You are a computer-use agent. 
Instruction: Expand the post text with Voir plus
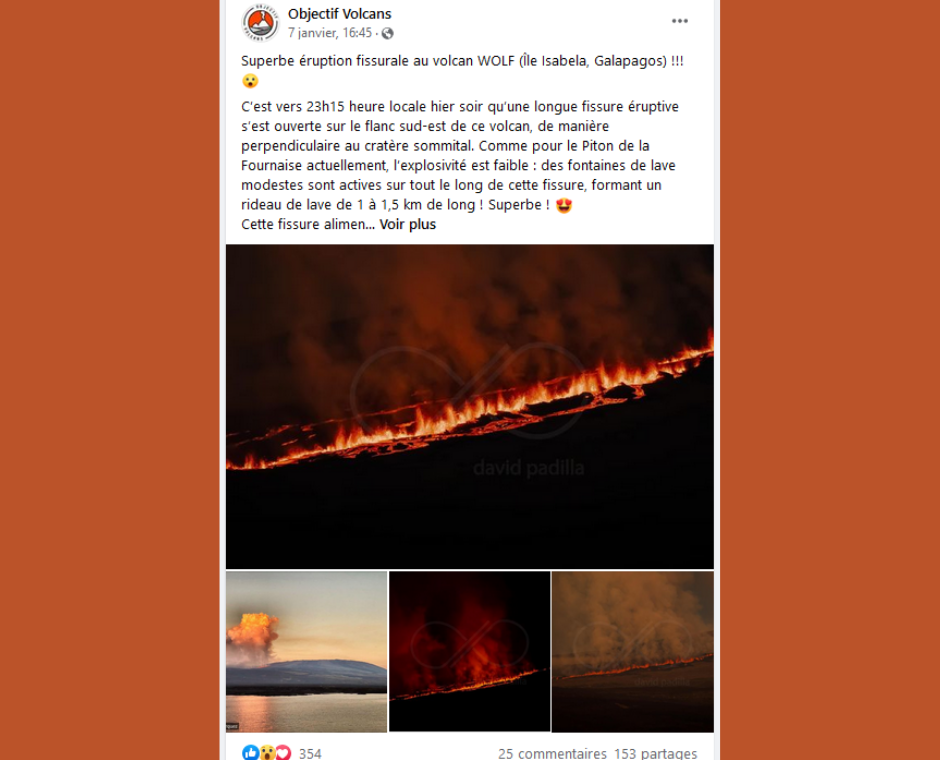coord(408,224)
